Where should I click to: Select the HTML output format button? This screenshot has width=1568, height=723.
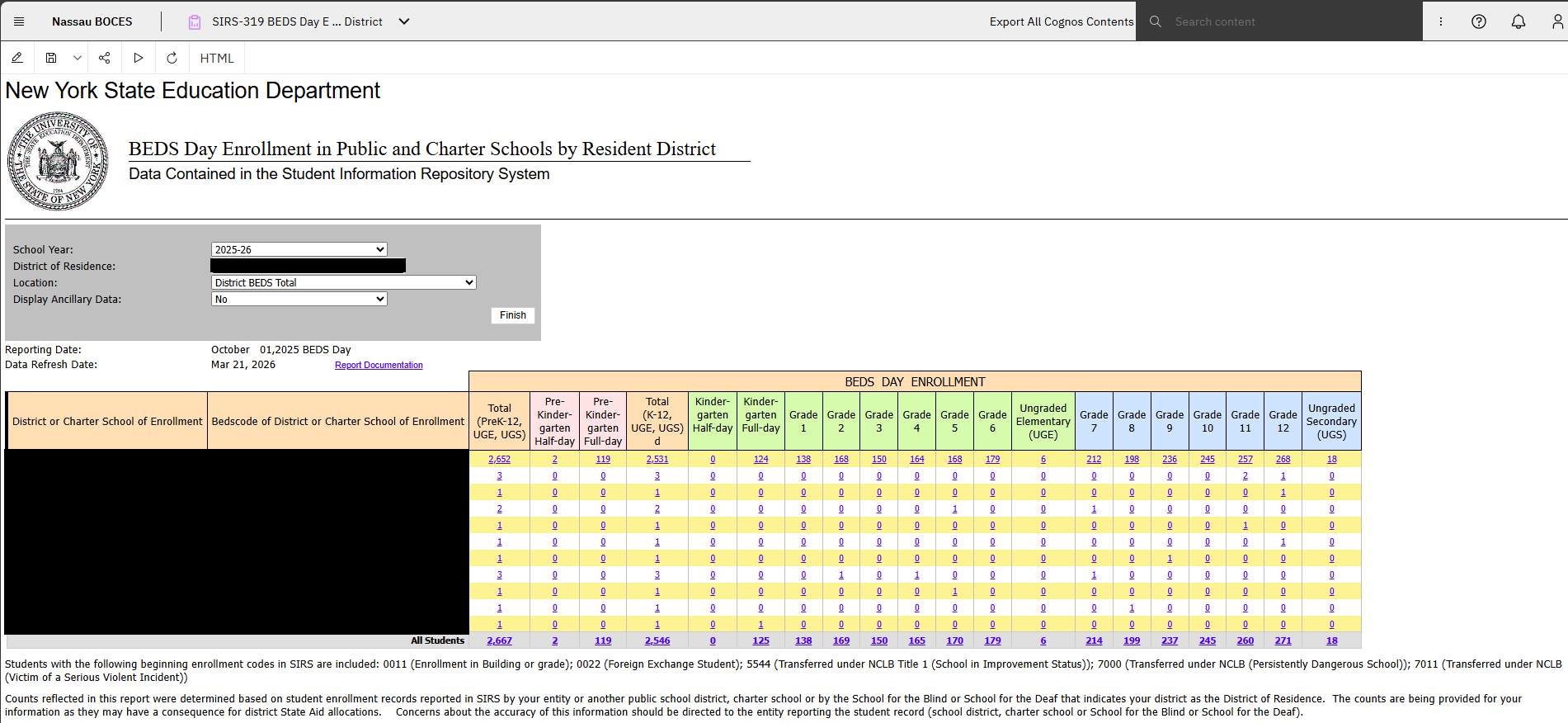[x=217, y=58]
